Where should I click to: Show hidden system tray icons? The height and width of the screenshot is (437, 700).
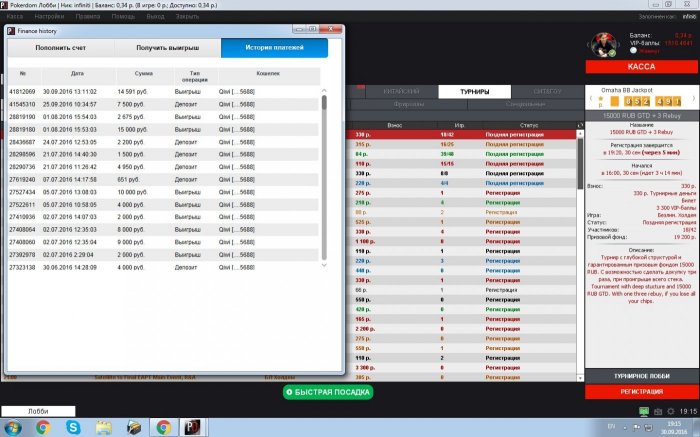(x=625, y=428)
